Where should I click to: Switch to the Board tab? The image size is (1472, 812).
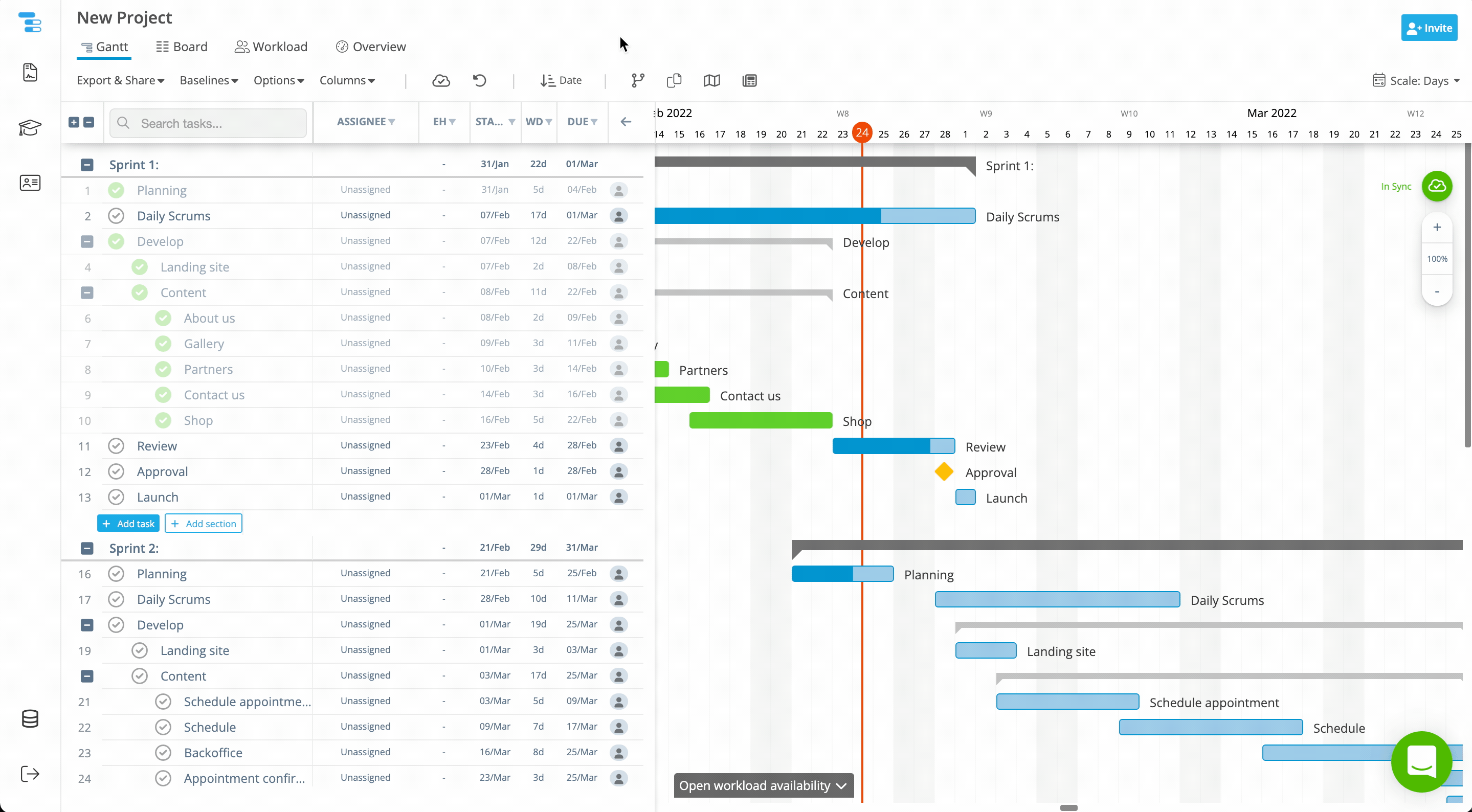(x=181, y=47)
